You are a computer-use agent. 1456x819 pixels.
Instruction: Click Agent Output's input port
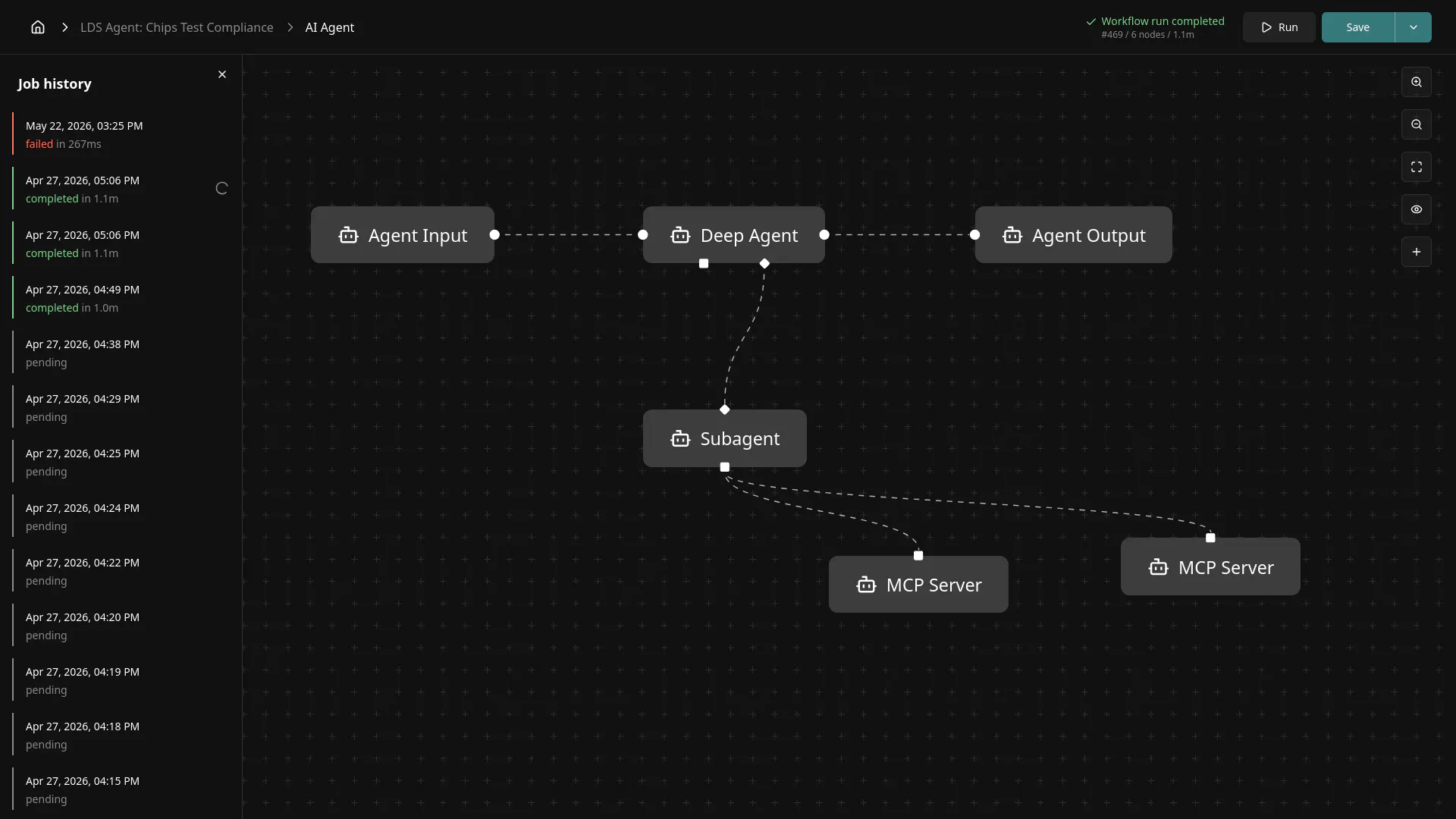click(x=975, y=235)
